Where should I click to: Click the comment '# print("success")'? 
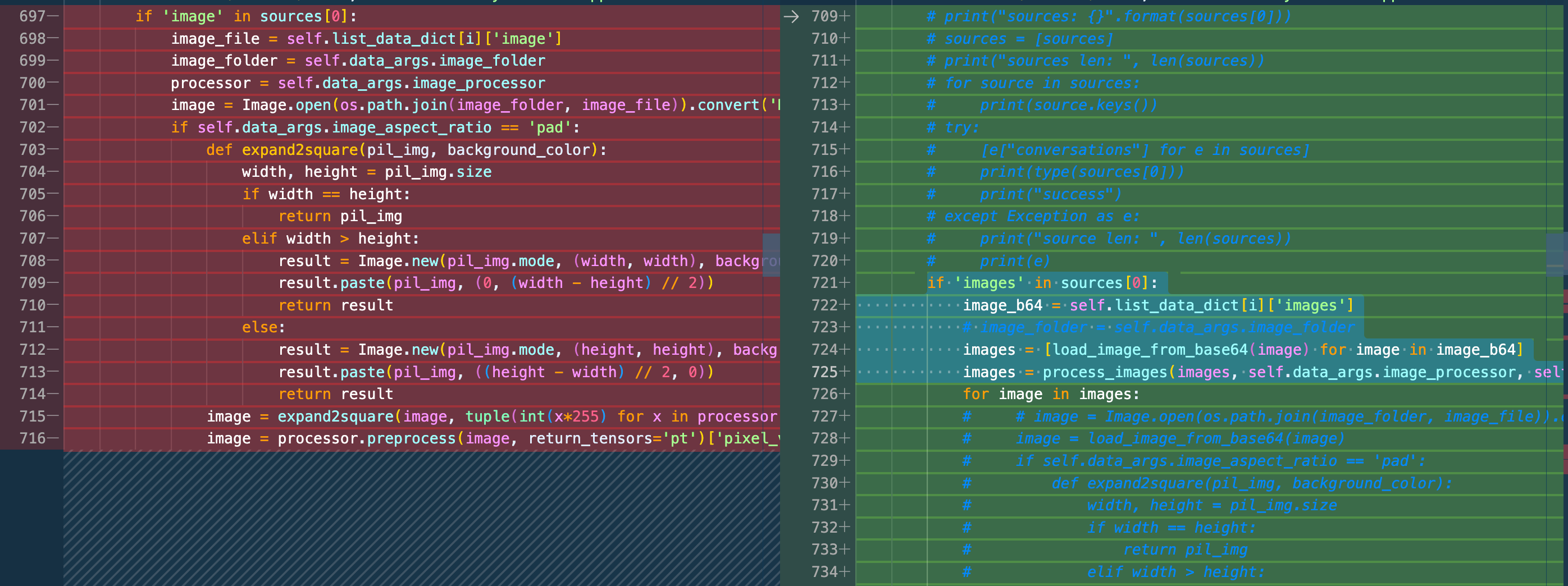click(1024, 194)
